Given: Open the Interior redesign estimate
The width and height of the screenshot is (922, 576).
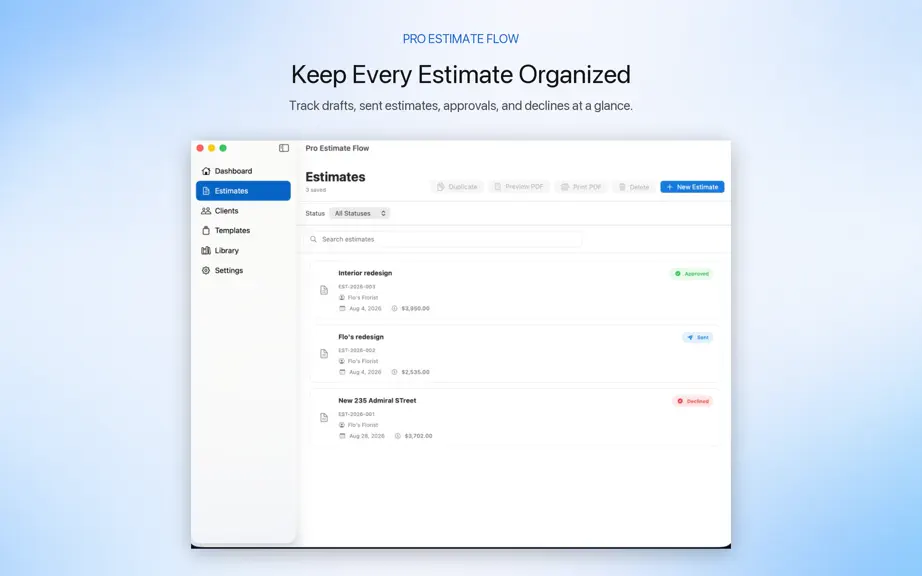Looking at the screenshot, I should coord(515,291).
